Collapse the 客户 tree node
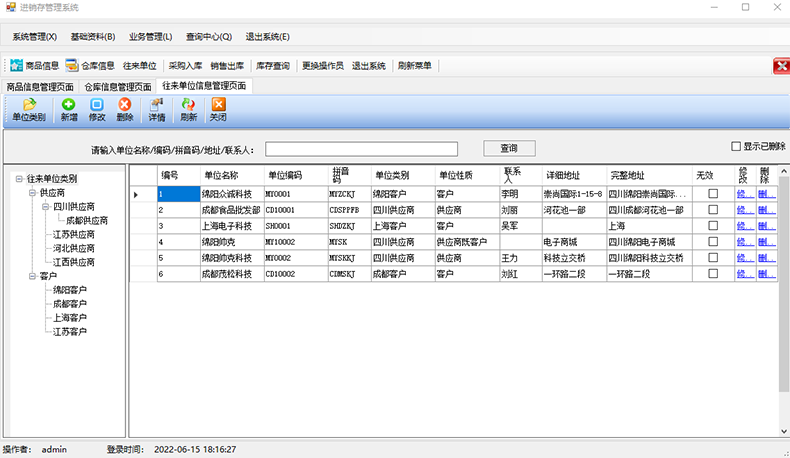This screenshot has height=458, width=790. (x=32, y=276)
